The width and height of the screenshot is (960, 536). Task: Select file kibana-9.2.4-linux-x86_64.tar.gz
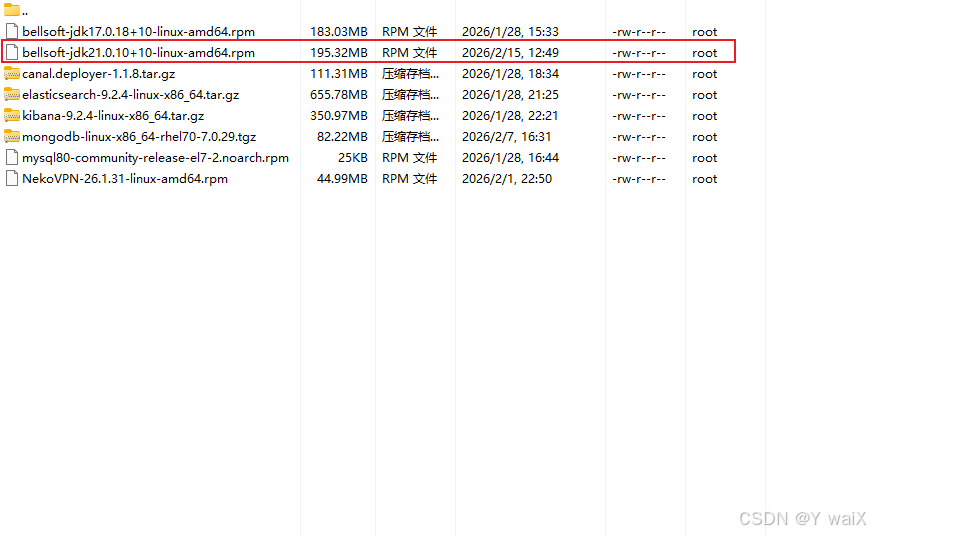[x=113, y=116]
